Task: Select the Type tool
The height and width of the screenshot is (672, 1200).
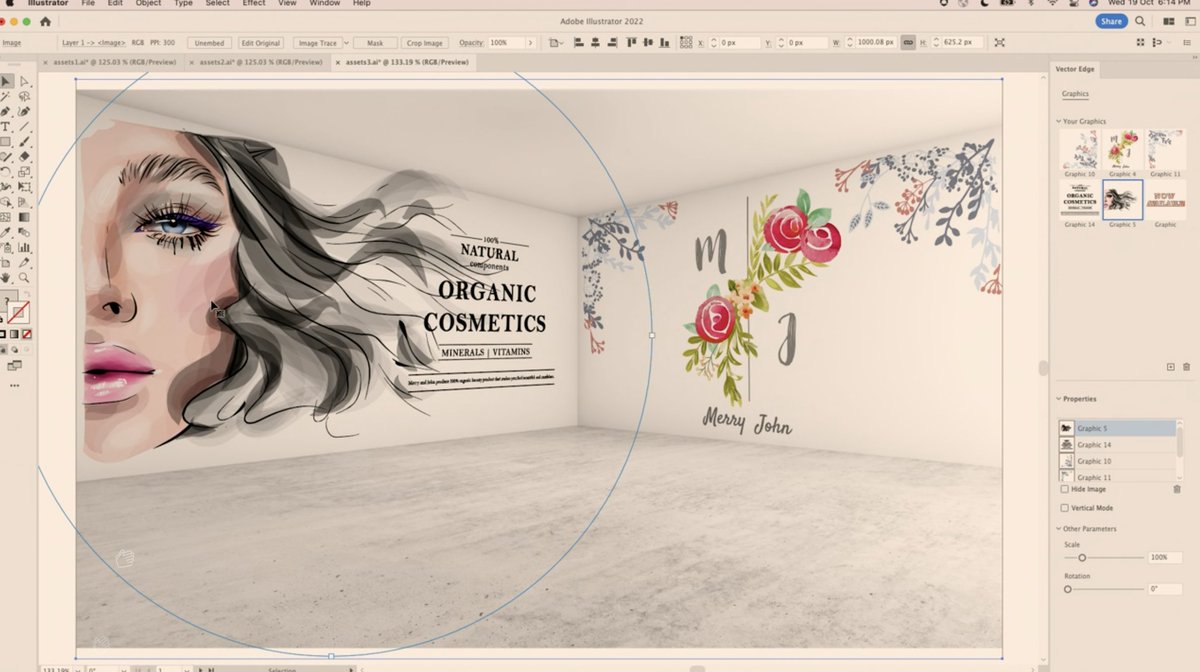Action: pos(6,127)
